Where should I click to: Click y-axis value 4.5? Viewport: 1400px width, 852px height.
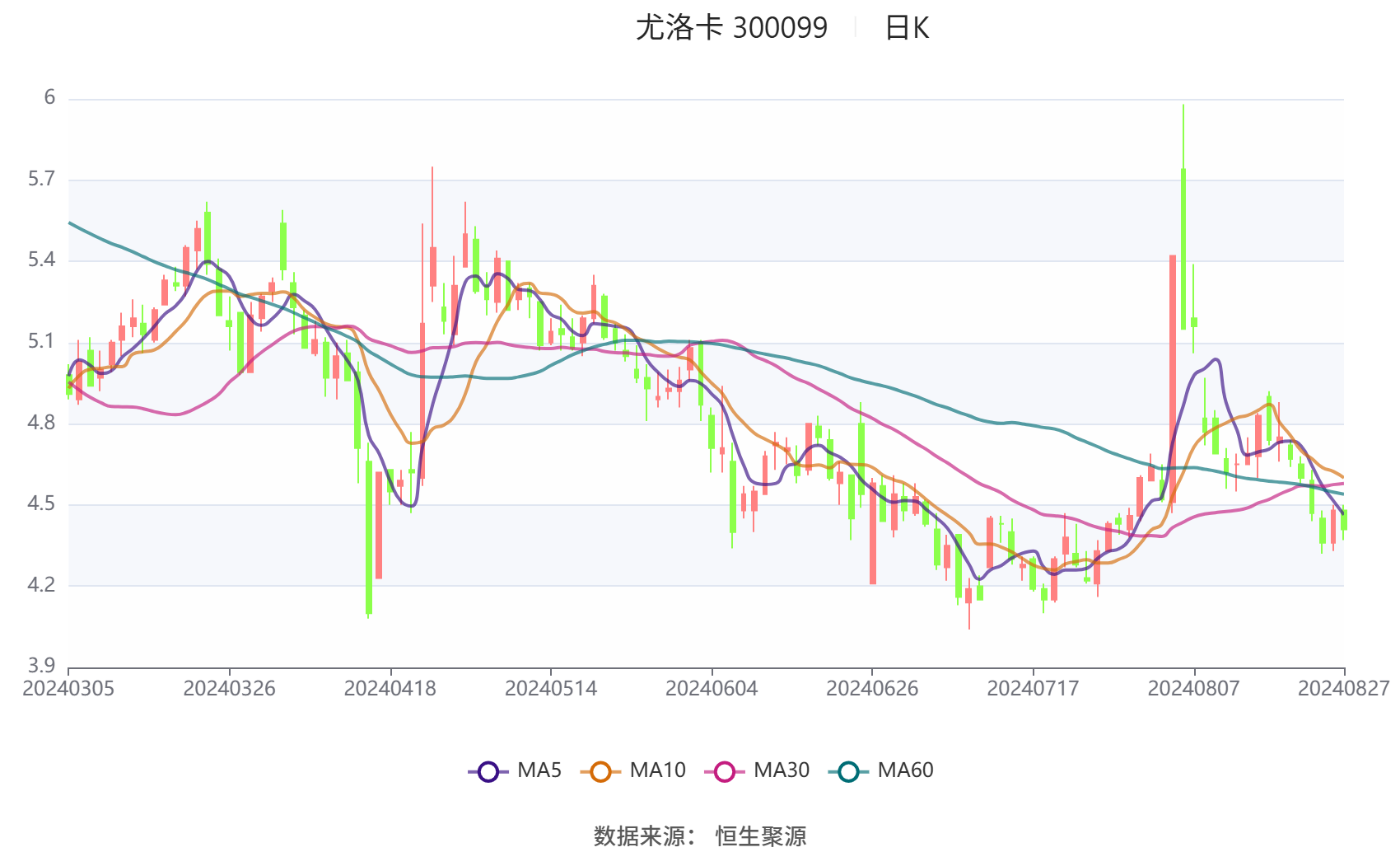[42, 504]
